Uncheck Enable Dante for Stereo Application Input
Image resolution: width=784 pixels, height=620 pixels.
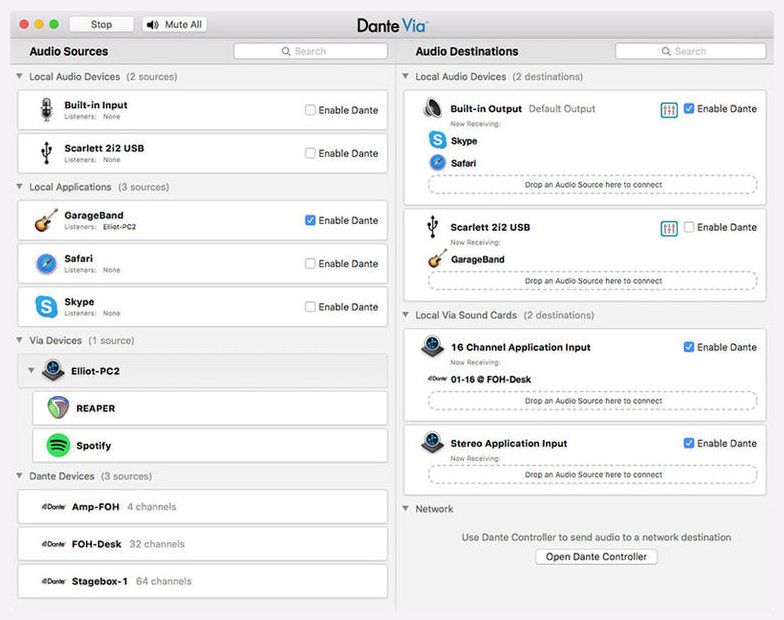coord(688,443)
